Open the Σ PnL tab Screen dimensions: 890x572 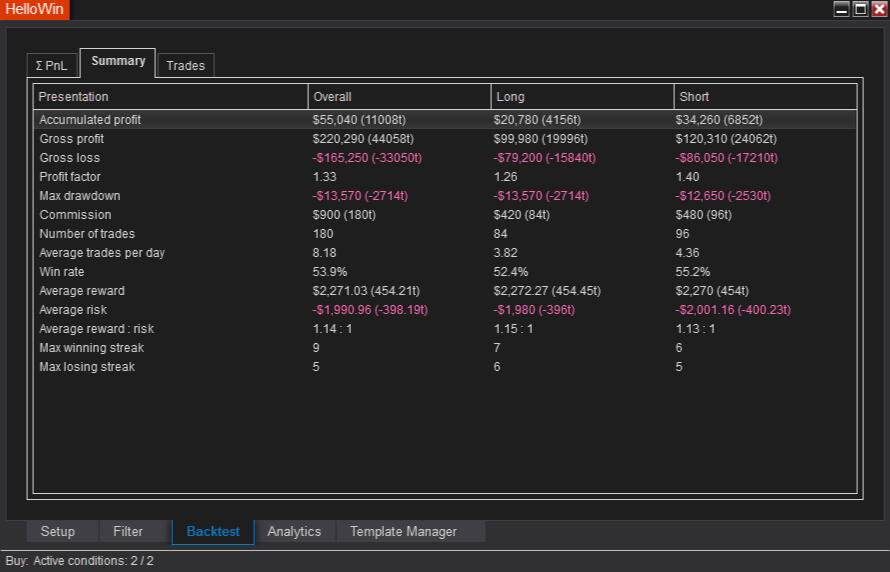tap(52, 65)
